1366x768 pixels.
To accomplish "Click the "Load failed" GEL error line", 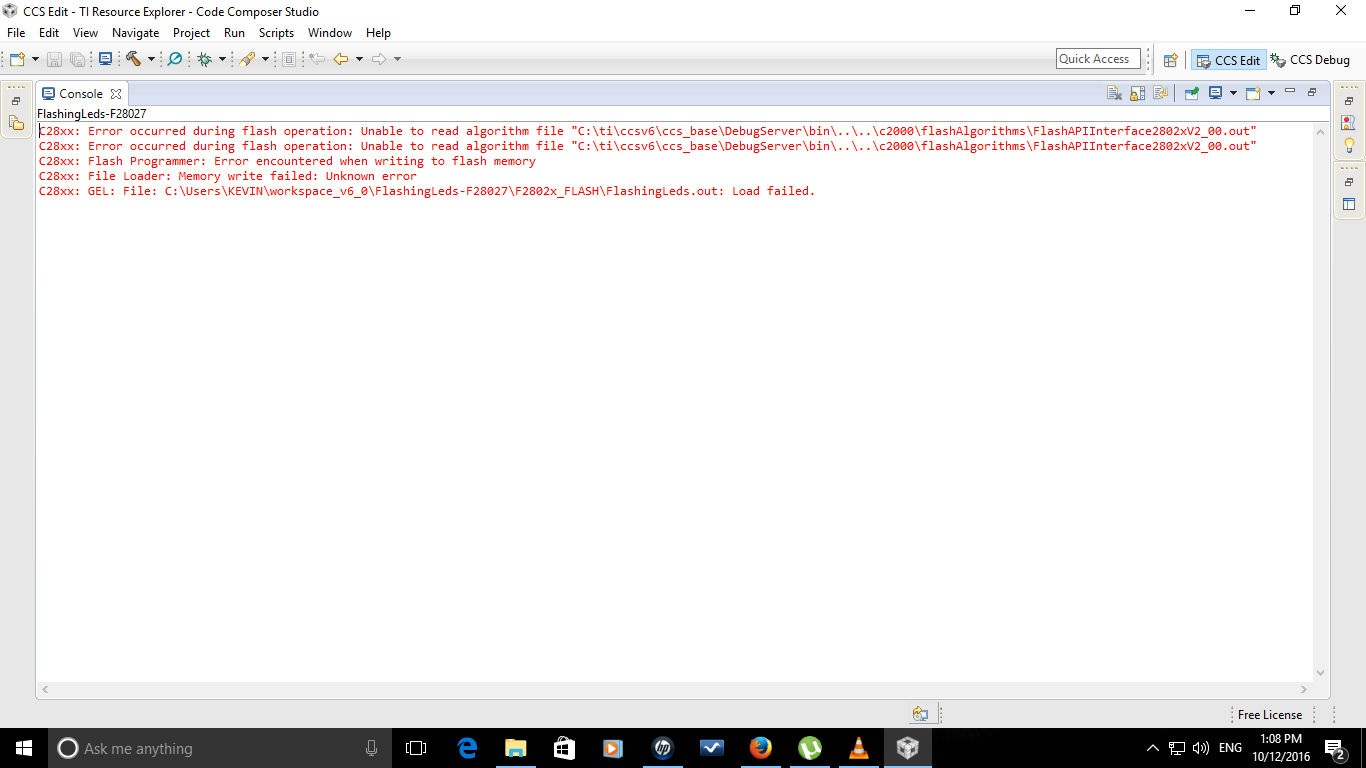I will coord(427,191).
